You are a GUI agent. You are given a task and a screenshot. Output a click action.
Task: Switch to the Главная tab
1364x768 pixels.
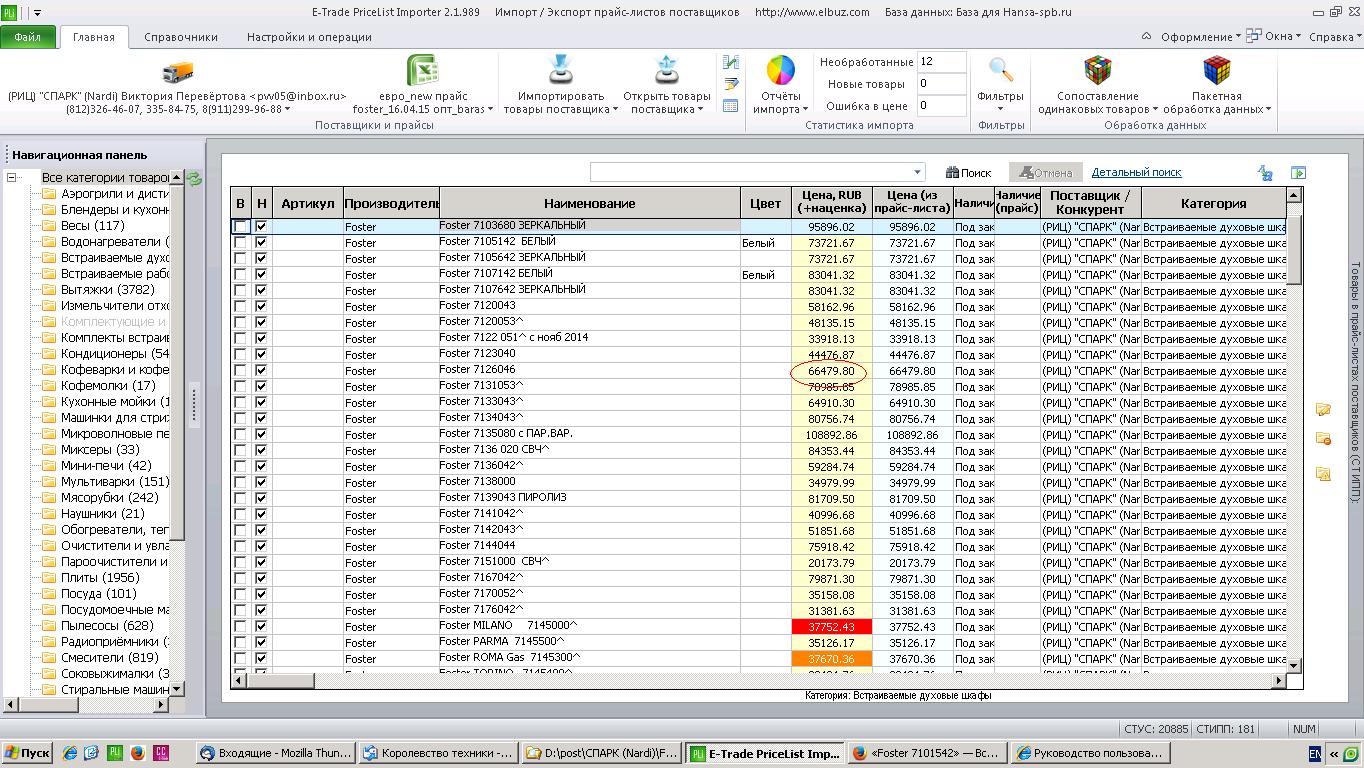[94, 37]
